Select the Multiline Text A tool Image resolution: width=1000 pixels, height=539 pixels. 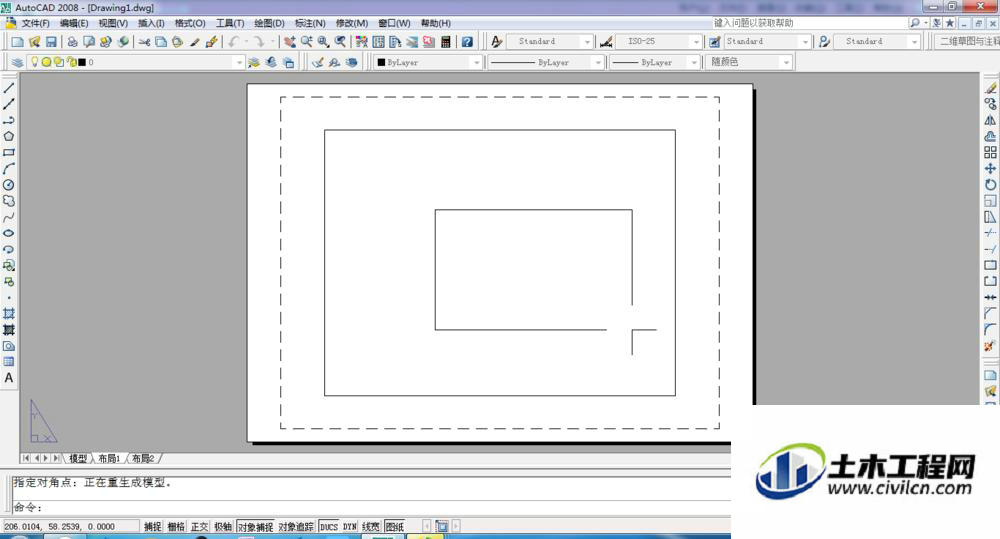(x=9, y=378)
